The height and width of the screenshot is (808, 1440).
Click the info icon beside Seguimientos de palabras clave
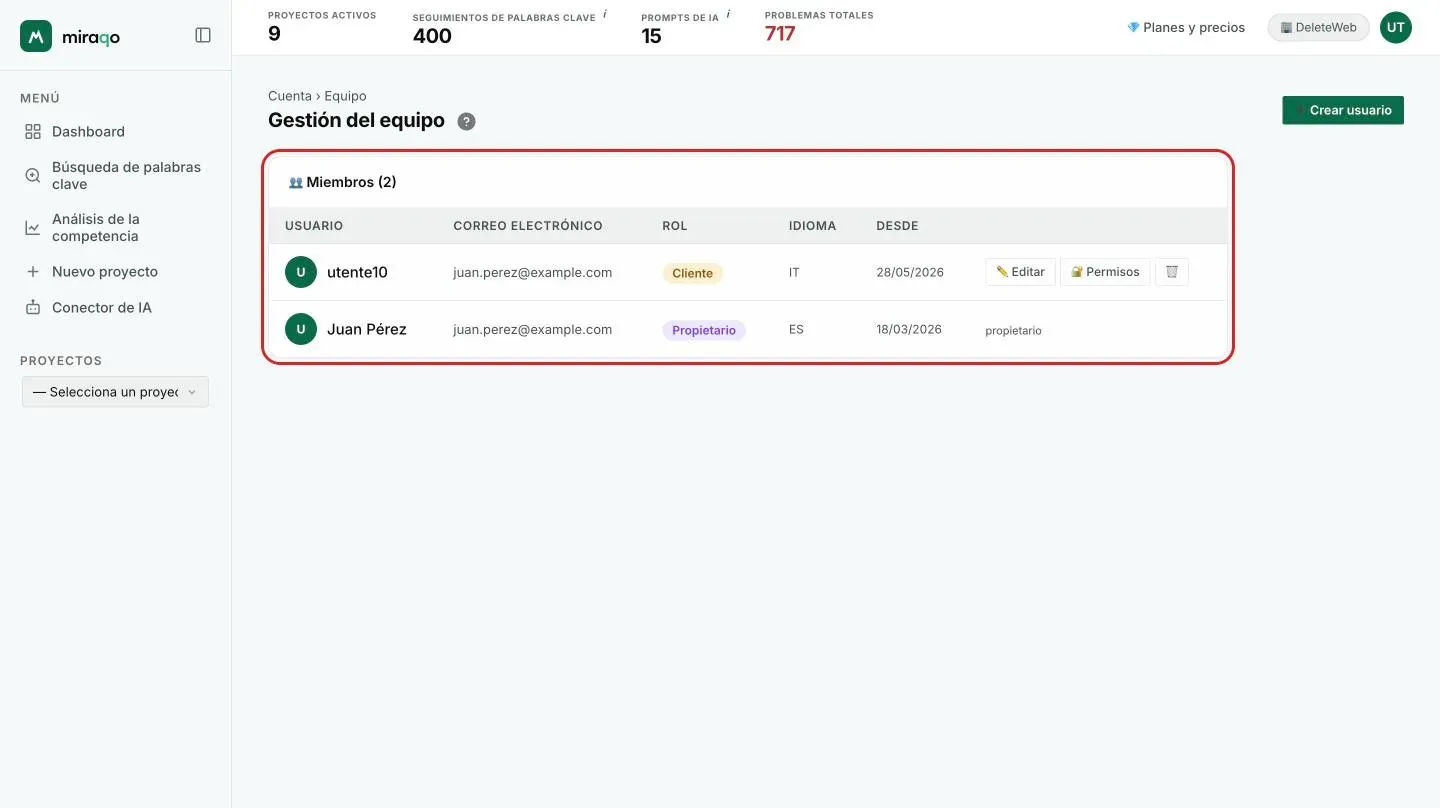click(x=605, y=14)
